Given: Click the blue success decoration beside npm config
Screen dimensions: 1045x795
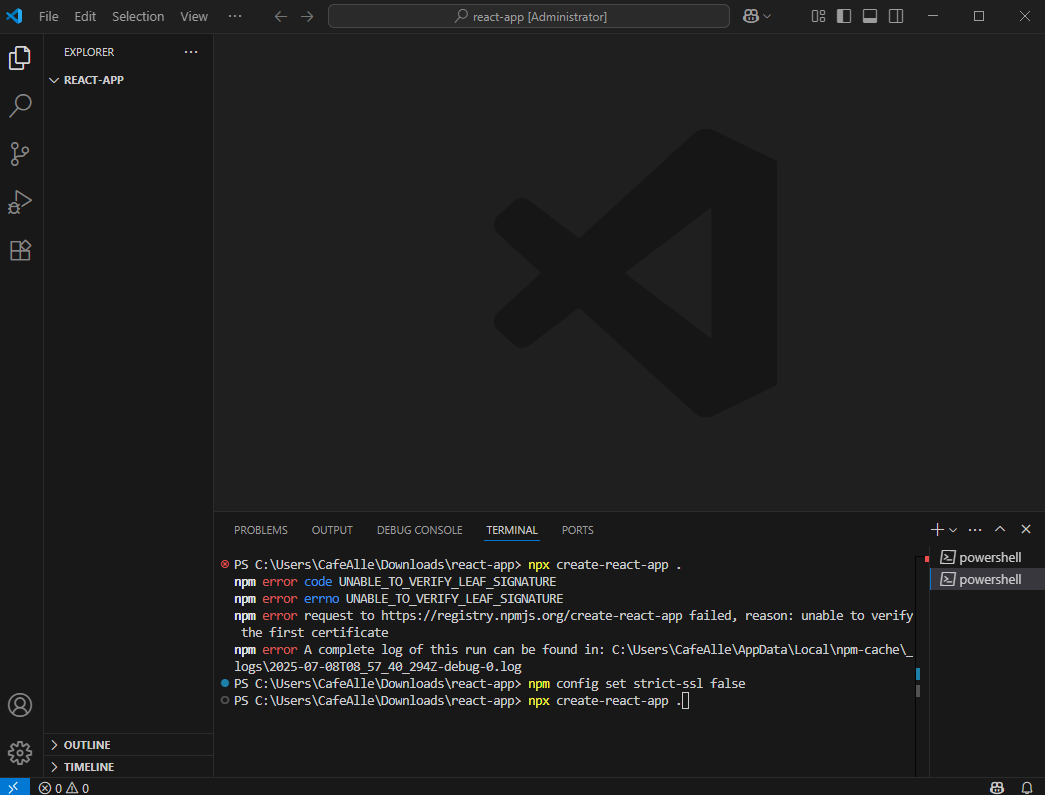Looking at the screenshot, I should coord(225,683).
